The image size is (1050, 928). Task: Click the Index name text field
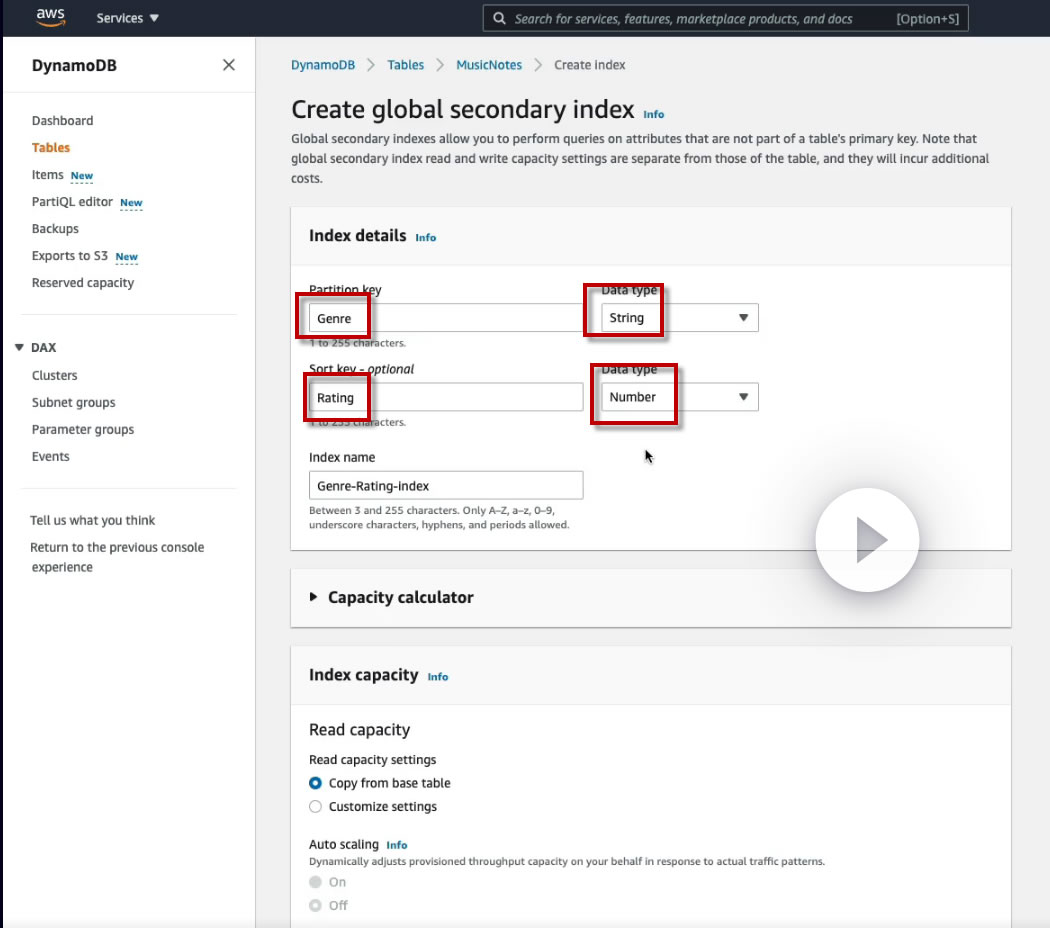coord(446,486)
